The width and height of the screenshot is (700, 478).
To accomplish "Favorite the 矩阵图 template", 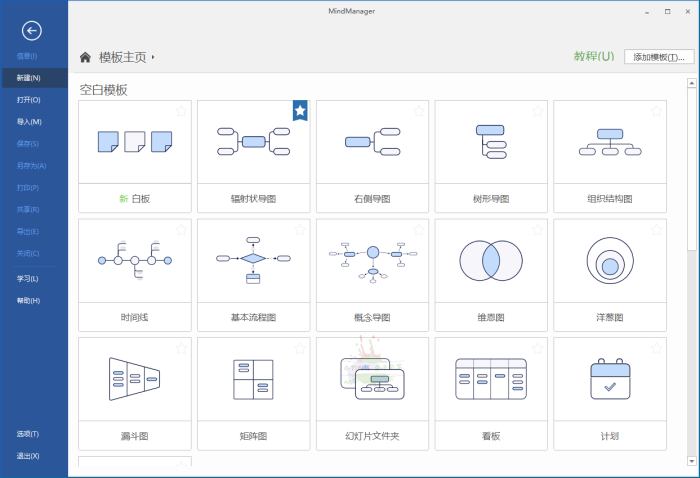I will (300, 348).
